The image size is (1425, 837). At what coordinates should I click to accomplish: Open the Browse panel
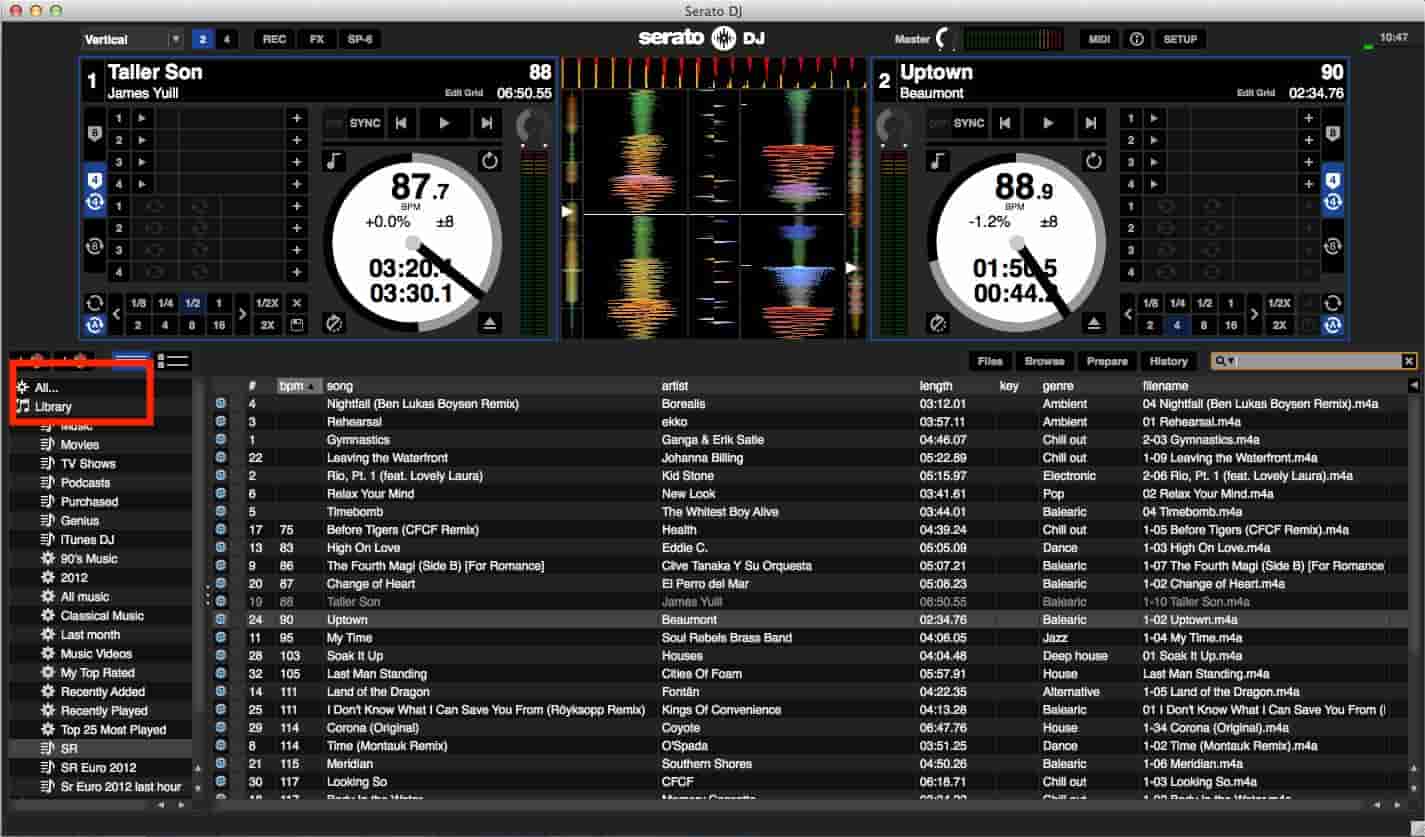[1044, 361]
